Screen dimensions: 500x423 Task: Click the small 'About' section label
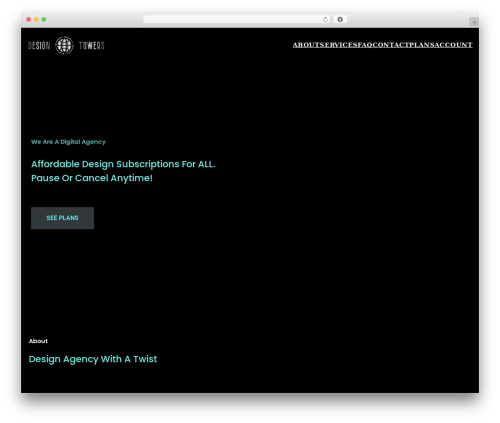(x=38, y=341)
